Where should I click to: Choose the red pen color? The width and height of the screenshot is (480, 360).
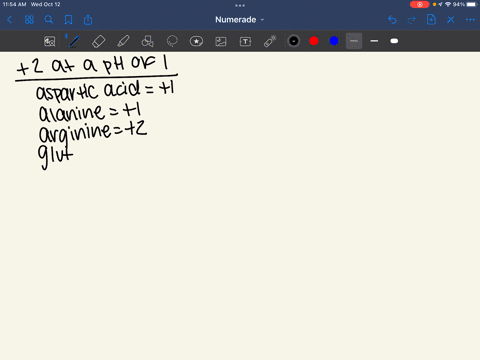pyautogui.click(x=314, y=41)
